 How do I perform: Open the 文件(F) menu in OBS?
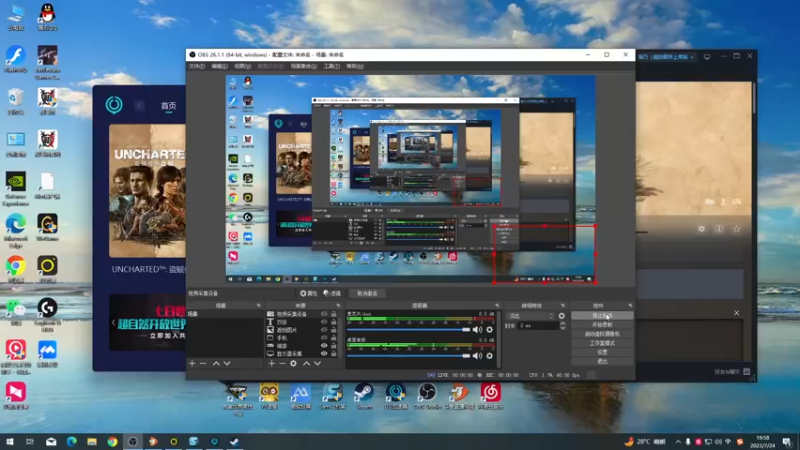197,66
